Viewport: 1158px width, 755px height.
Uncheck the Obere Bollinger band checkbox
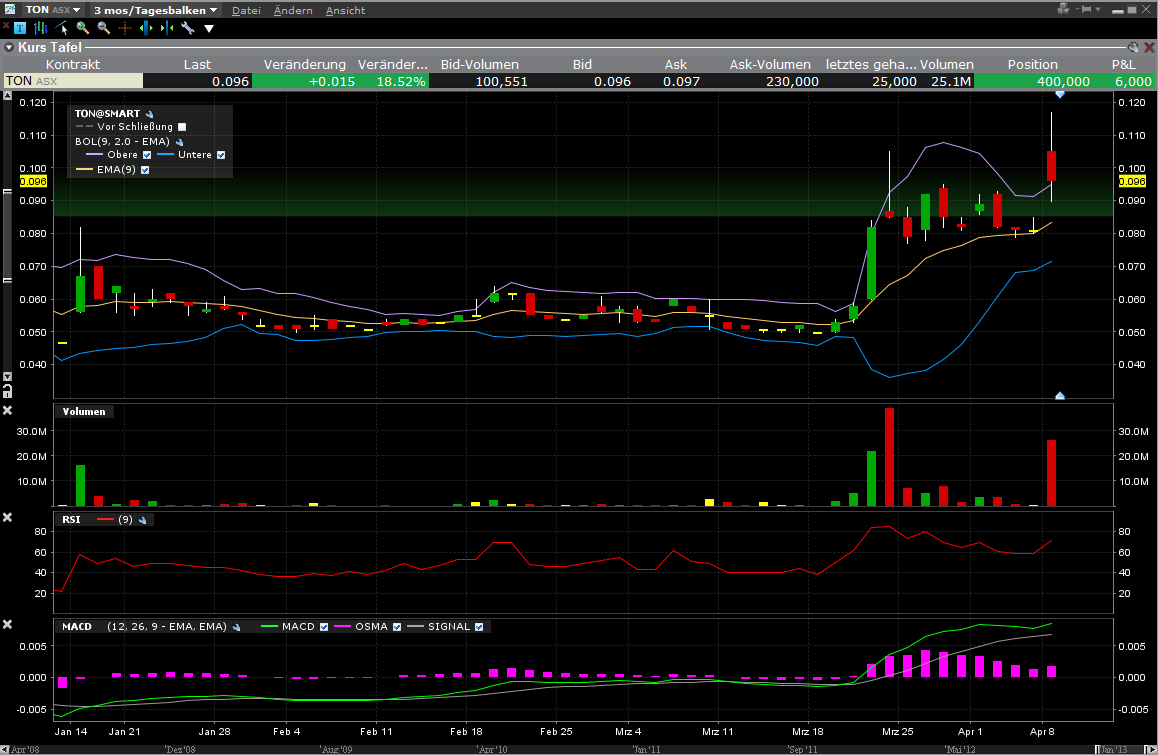[x=147, y=155]
